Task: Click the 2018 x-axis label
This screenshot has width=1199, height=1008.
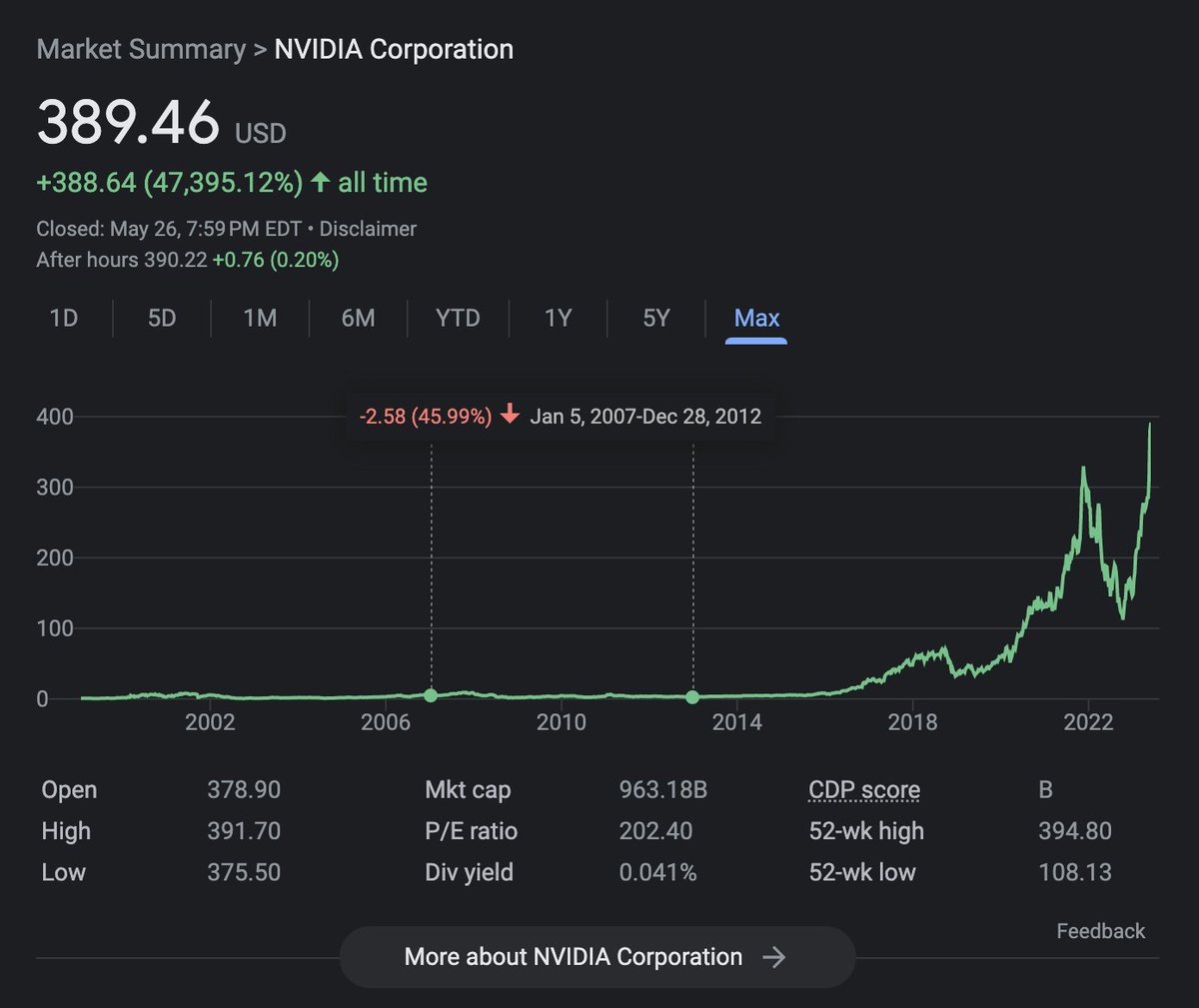Action: (912, 722)
